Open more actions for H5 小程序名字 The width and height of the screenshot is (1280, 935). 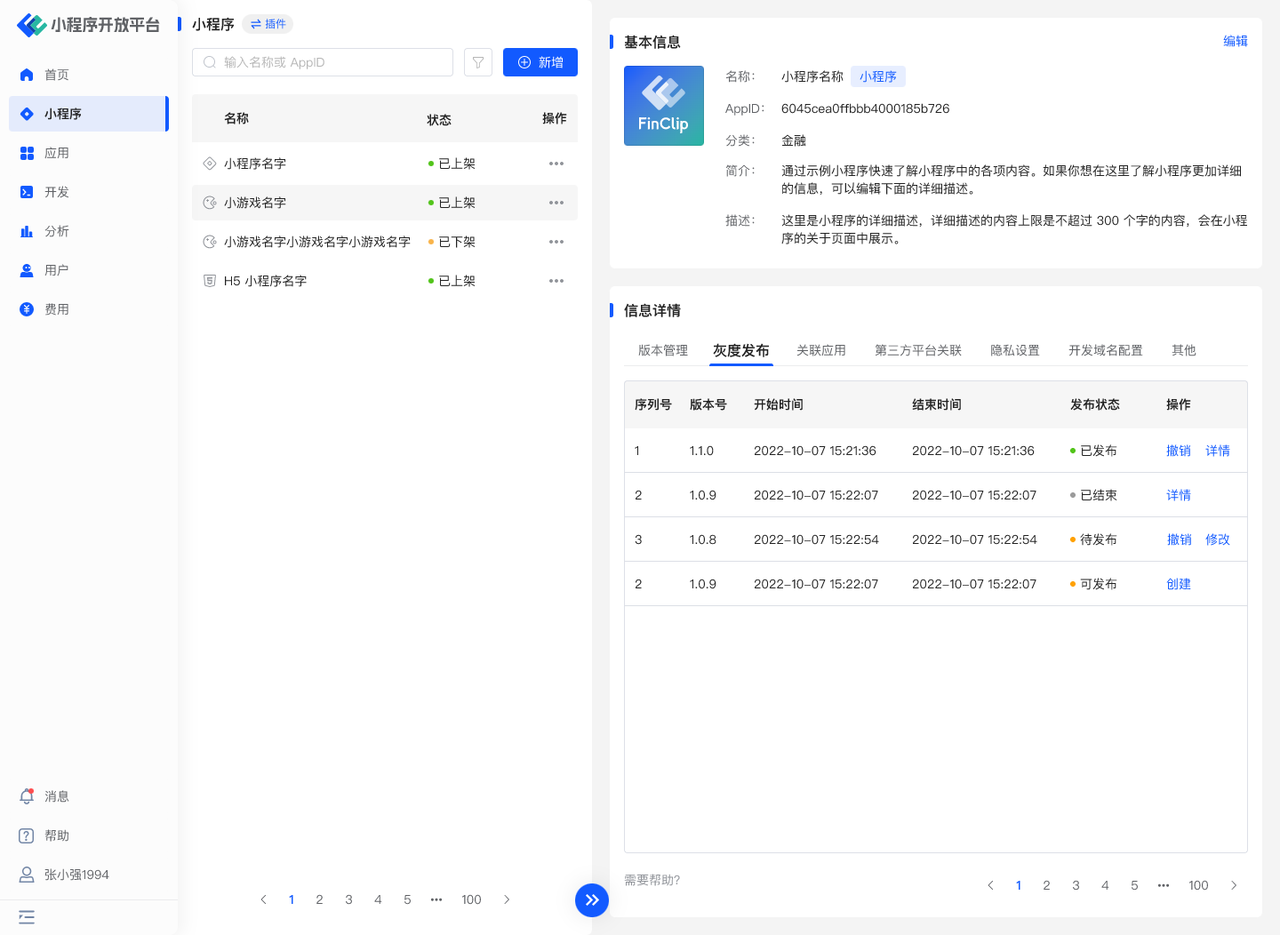(556, 281)
